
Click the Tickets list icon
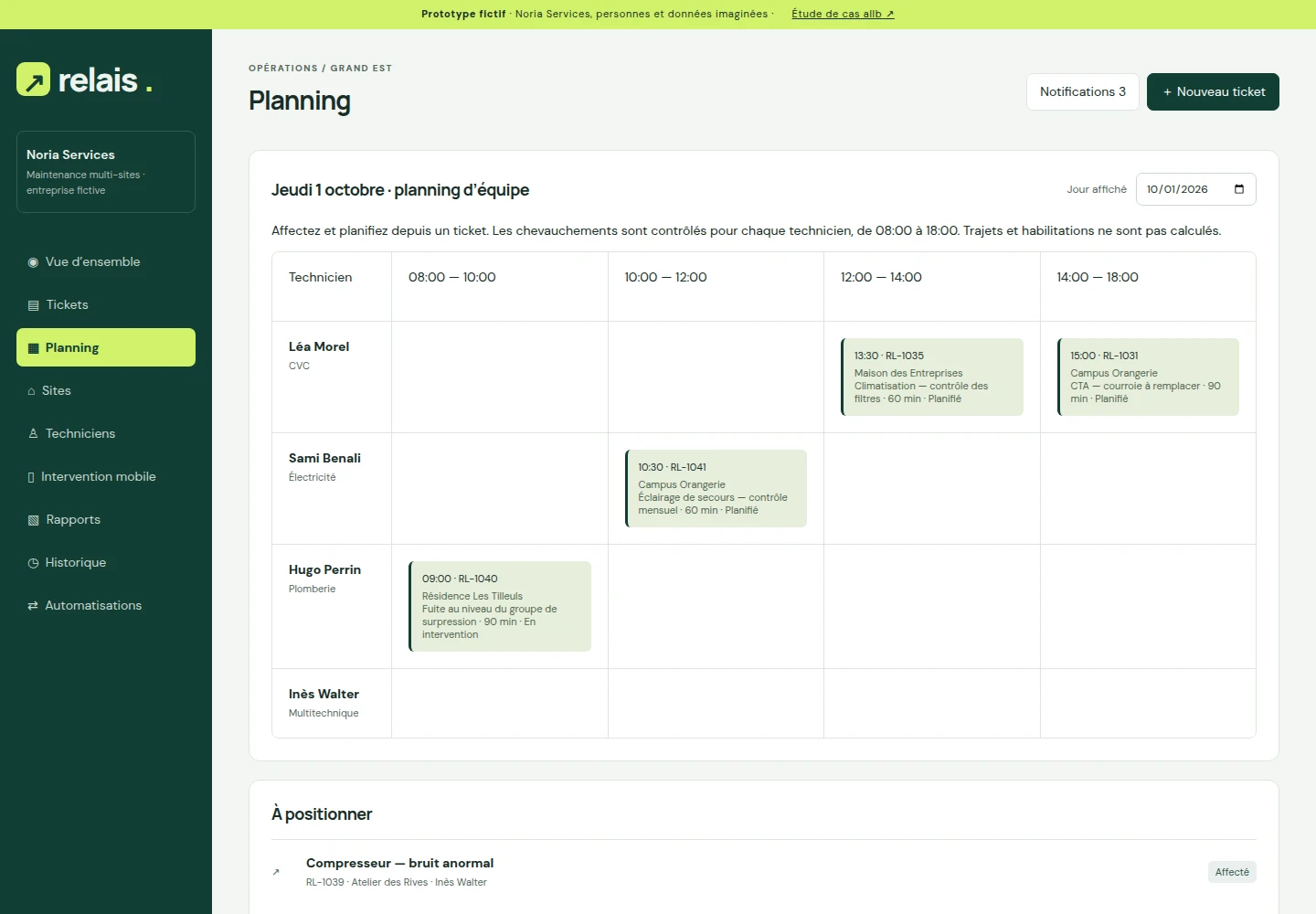coord(34,305)
